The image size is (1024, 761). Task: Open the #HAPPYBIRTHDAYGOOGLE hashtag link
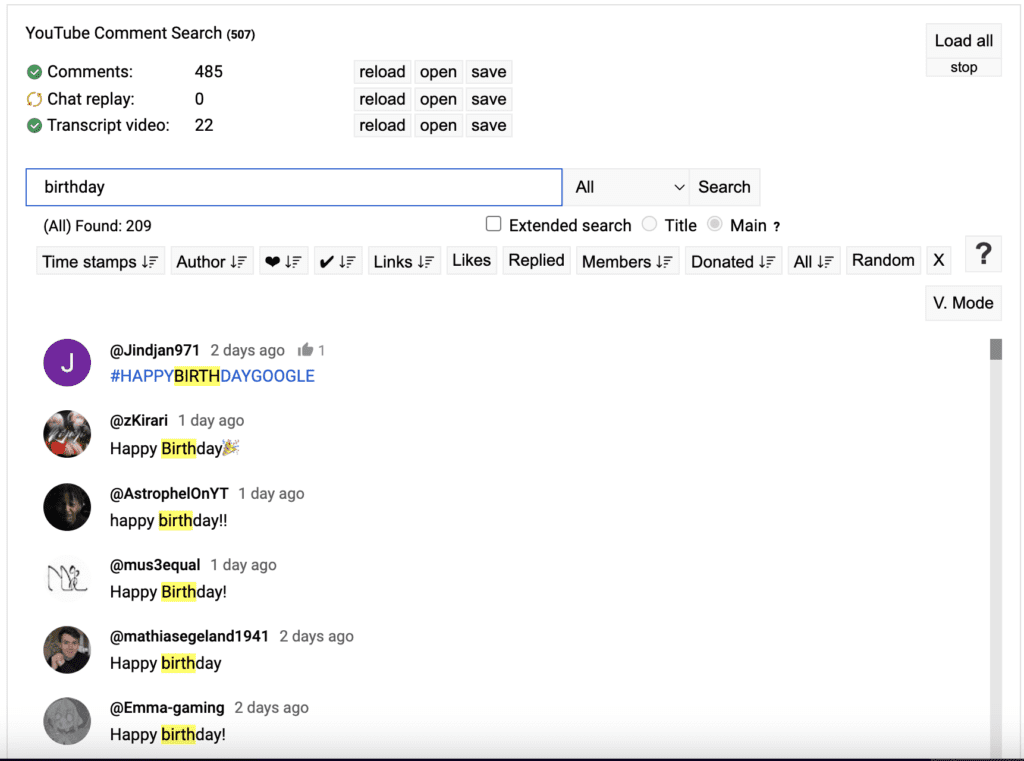tap(212, 376)
